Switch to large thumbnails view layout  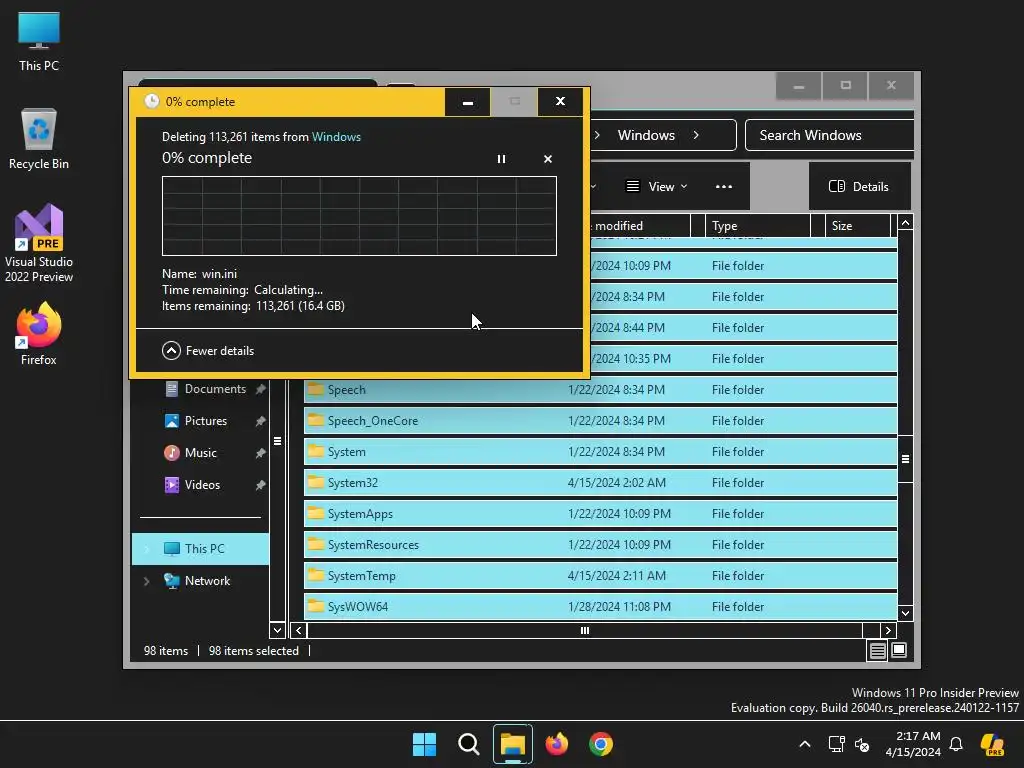[x=899, y=650]
